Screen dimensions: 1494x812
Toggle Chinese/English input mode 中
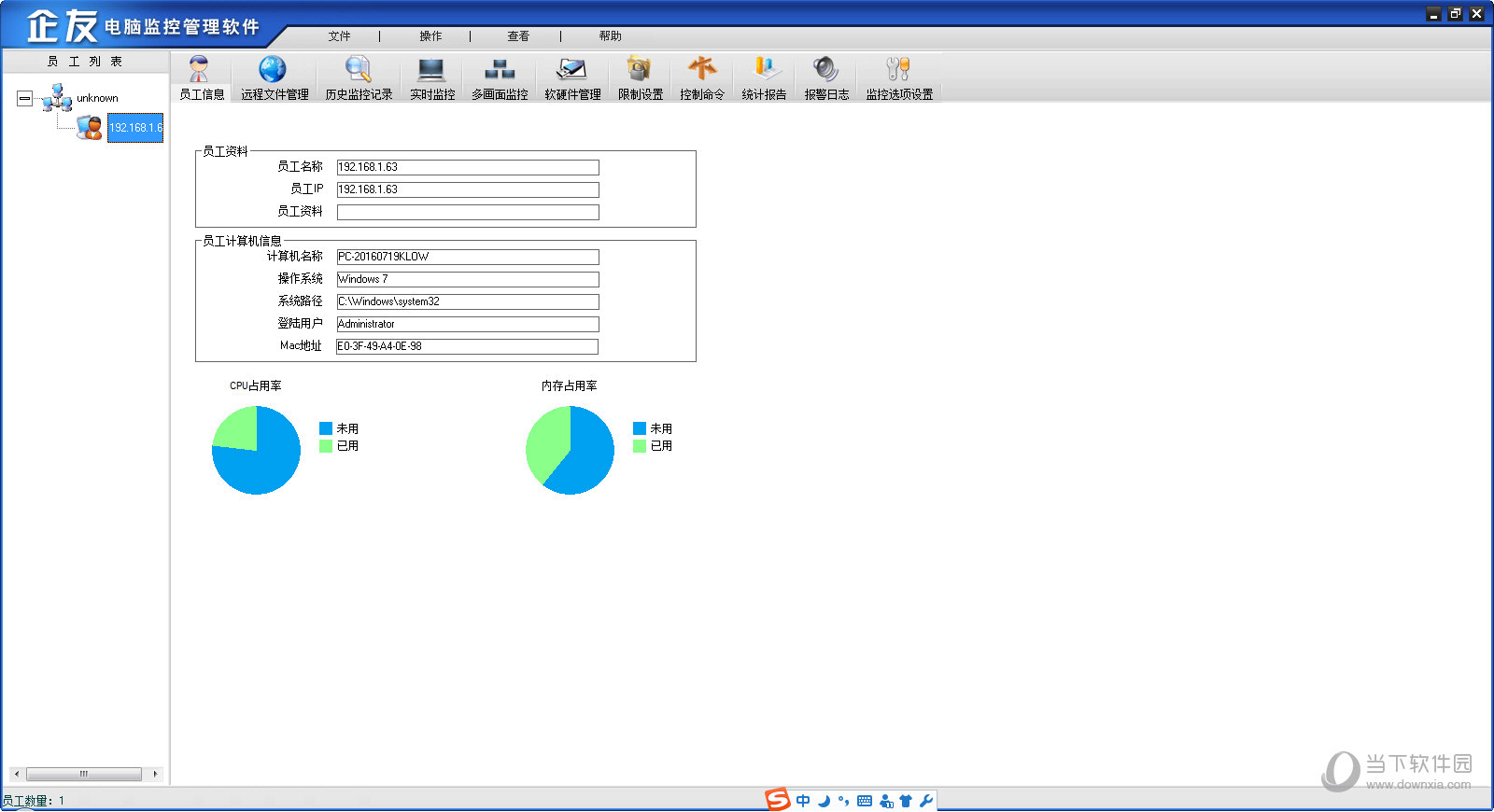click(803, 801)
